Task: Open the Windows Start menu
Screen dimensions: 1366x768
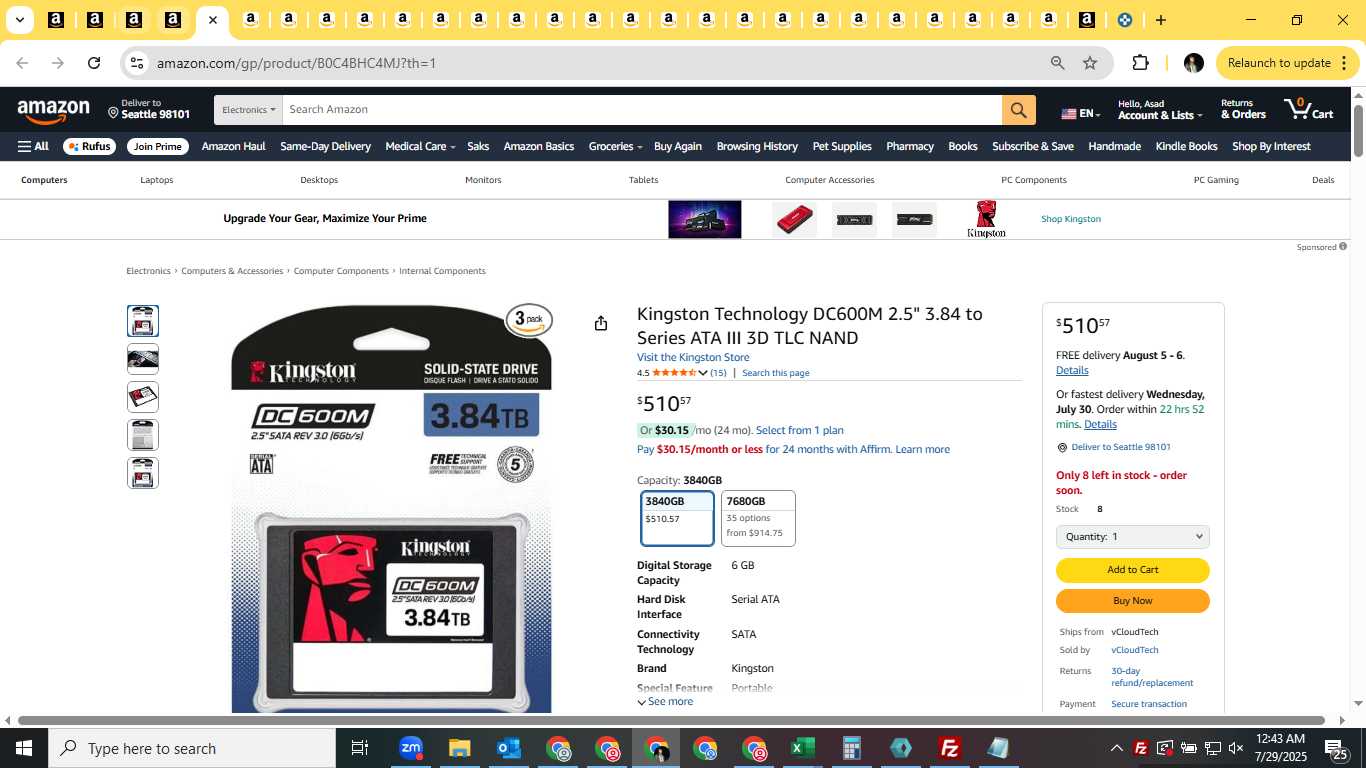Action: [24, 748]
